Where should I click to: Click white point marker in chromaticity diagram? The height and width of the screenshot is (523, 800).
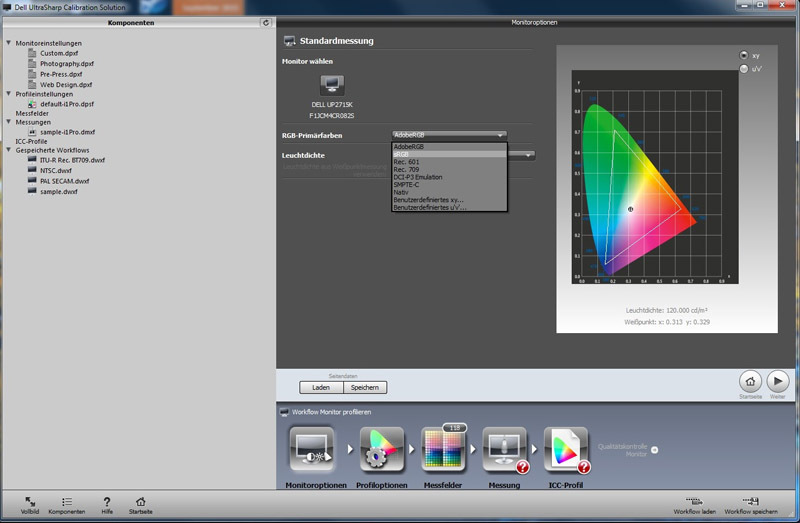[630, 209]
